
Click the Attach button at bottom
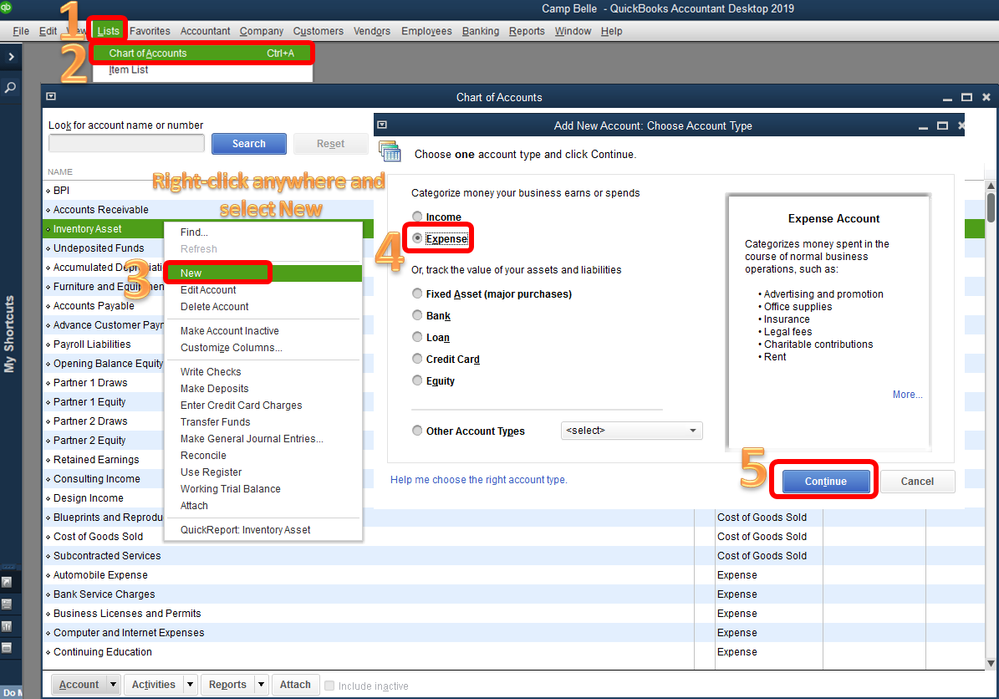pyautogui.click(x=295, y=684)
